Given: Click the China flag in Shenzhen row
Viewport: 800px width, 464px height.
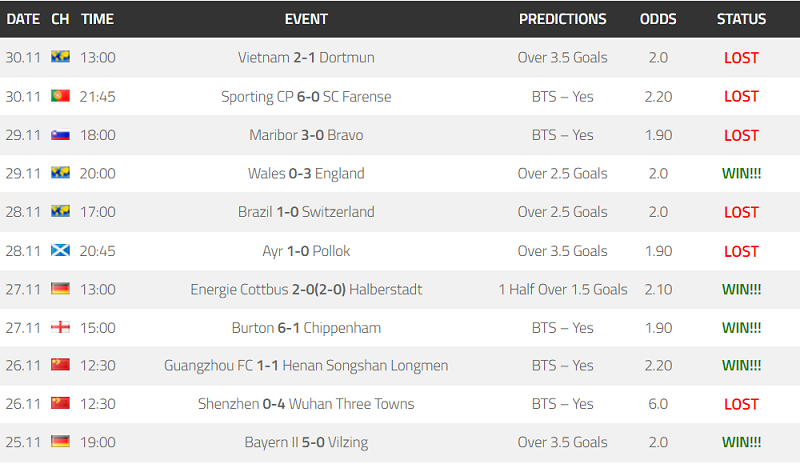Looking at the screenshot, I should tap(60, 403).
